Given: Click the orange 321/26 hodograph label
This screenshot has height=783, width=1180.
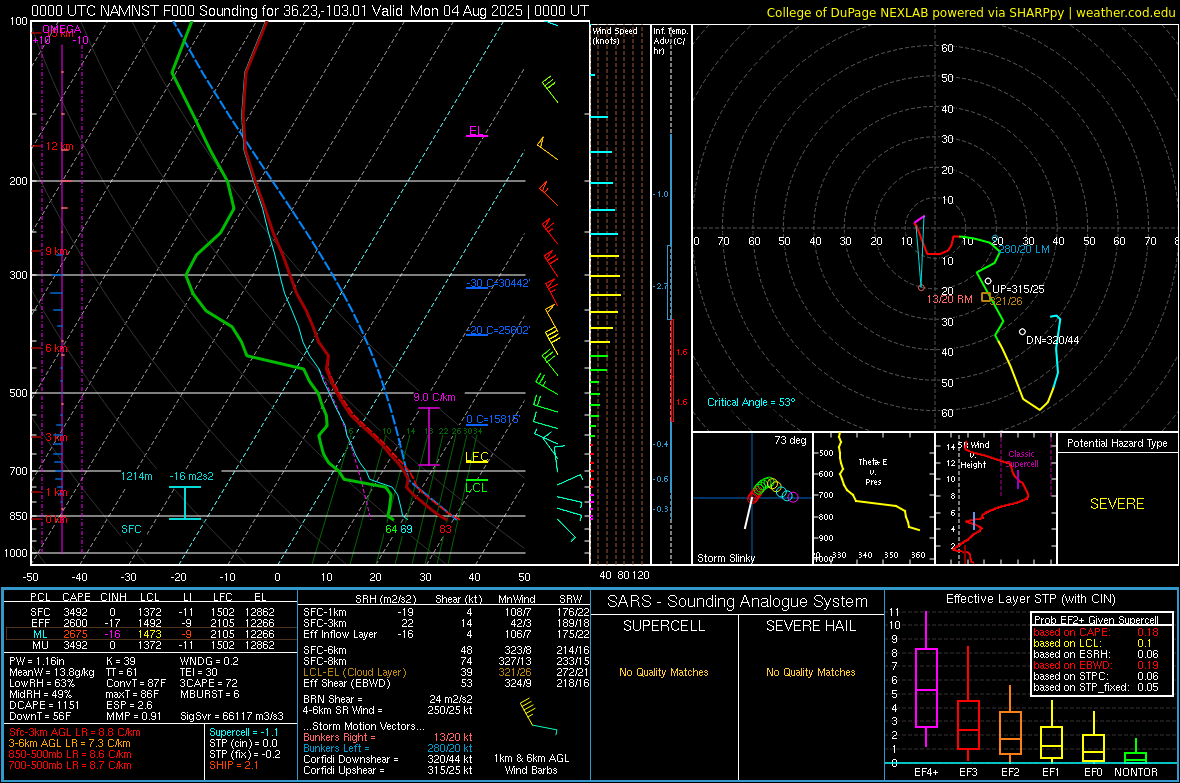Looking at the screenshot, I should (1006, 301).
